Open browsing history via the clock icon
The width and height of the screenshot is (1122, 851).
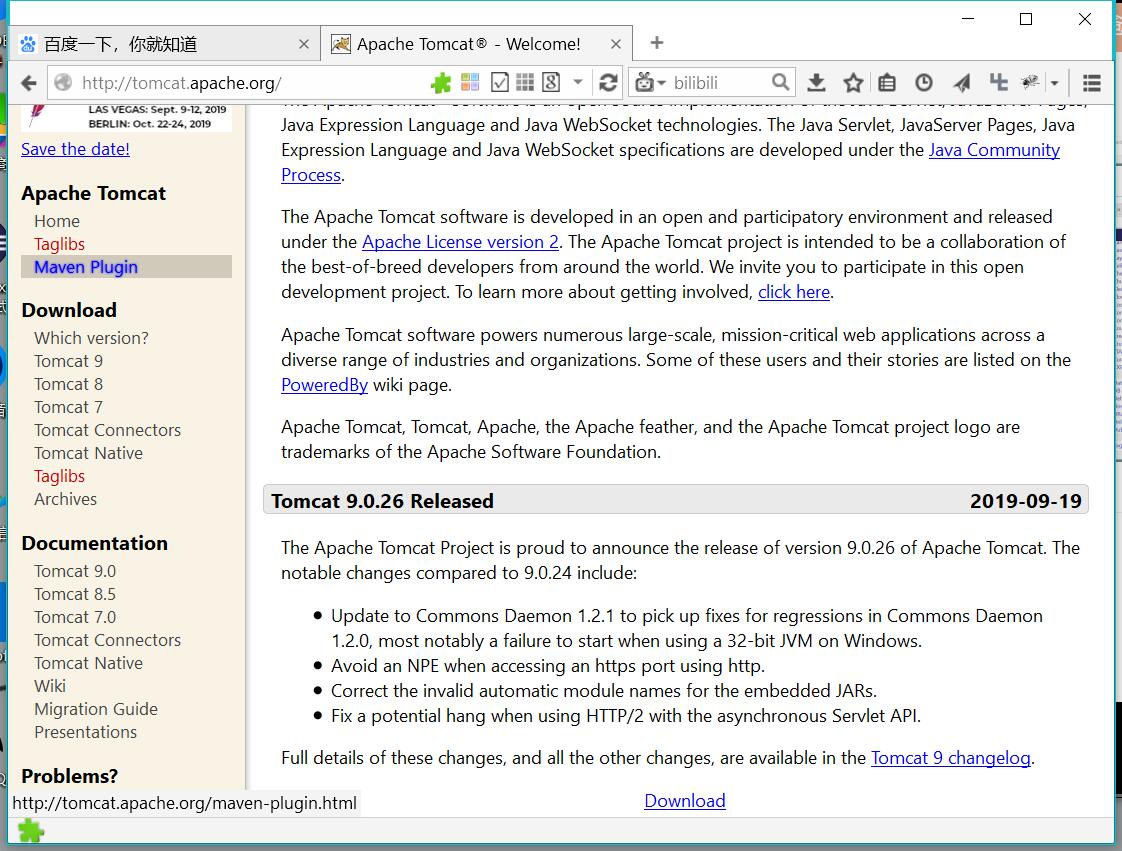point(924,81)
